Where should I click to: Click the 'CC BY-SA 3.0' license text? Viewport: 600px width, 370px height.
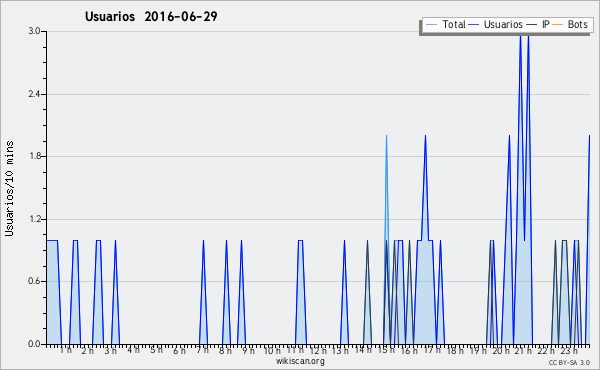569,363
